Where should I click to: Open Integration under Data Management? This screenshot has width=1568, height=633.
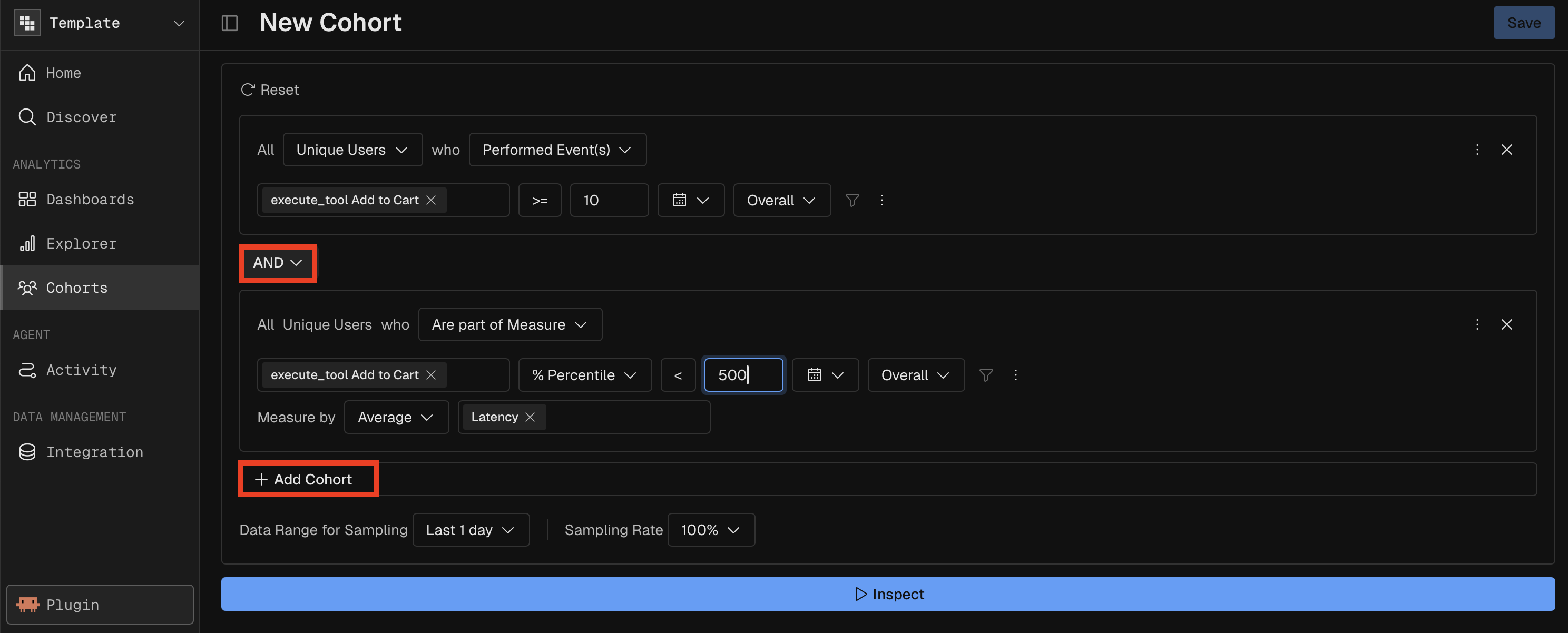click(100, 452)
